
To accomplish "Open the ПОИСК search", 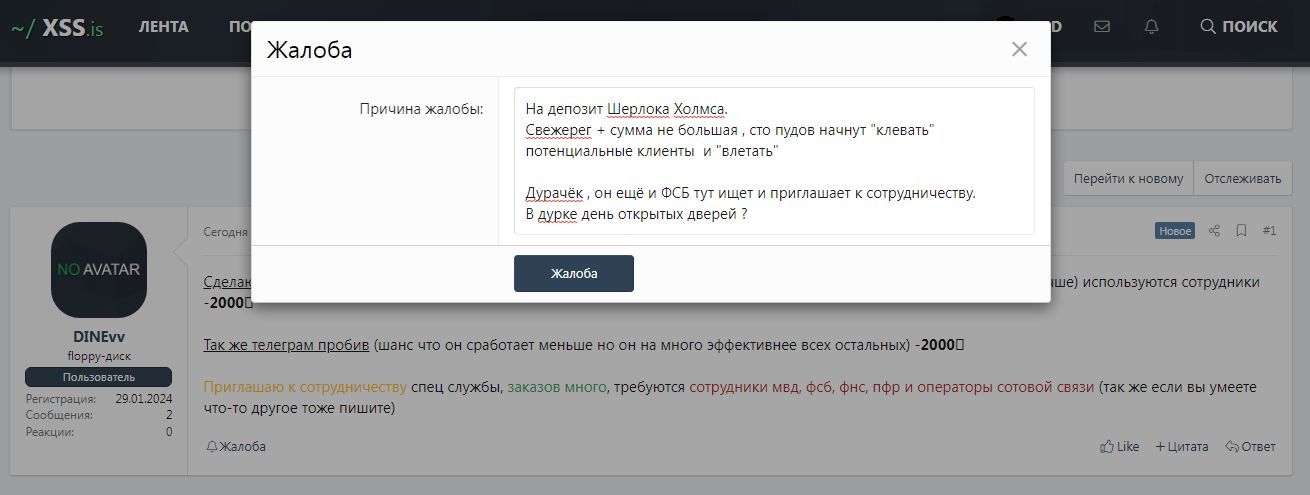I will pyautogui.click(x=1238, y=27).
